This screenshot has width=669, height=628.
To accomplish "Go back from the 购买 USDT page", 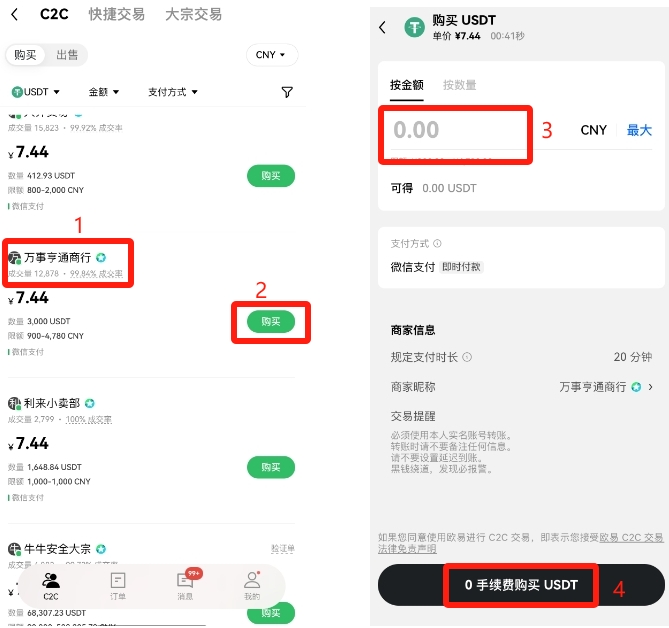I will (382, 27).
